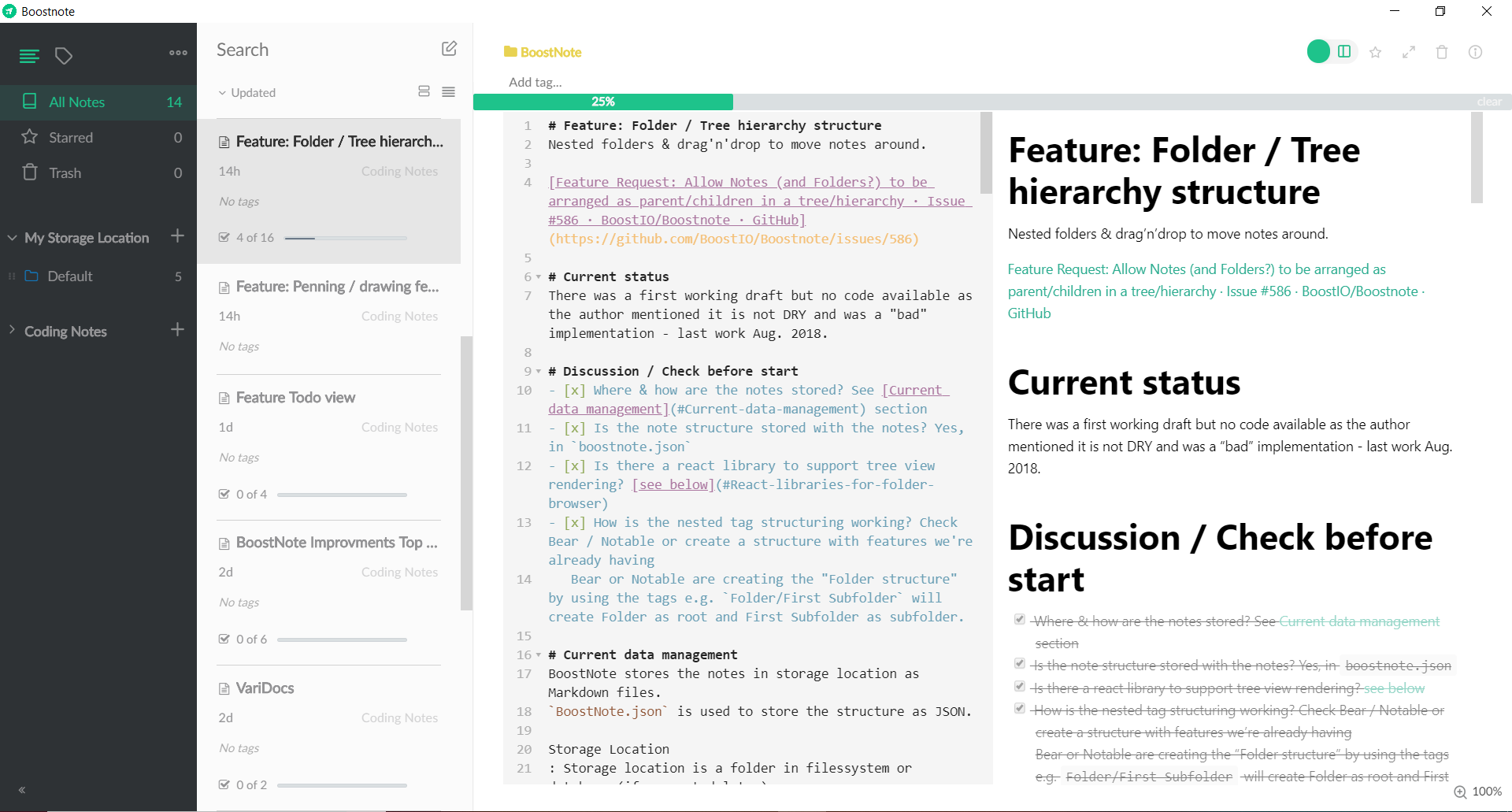Star the current note

click(1375, 52)
